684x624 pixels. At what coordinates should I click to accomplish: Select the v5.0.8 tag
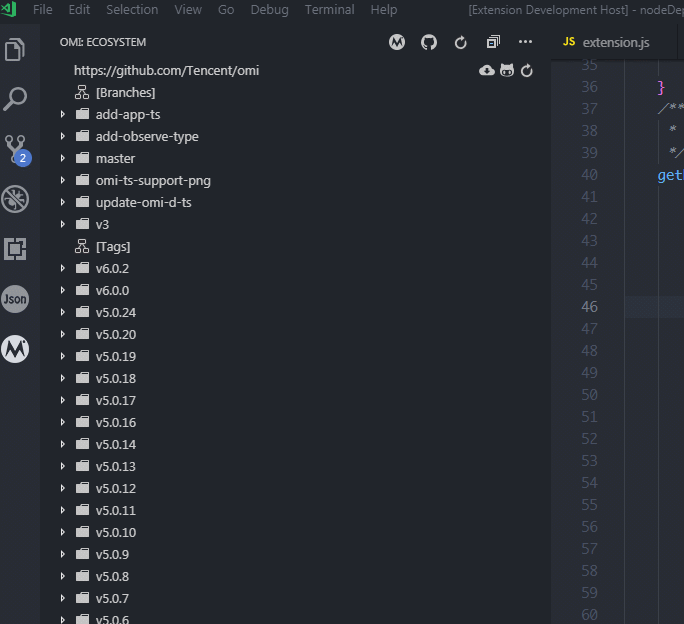(x=295, y=576)
